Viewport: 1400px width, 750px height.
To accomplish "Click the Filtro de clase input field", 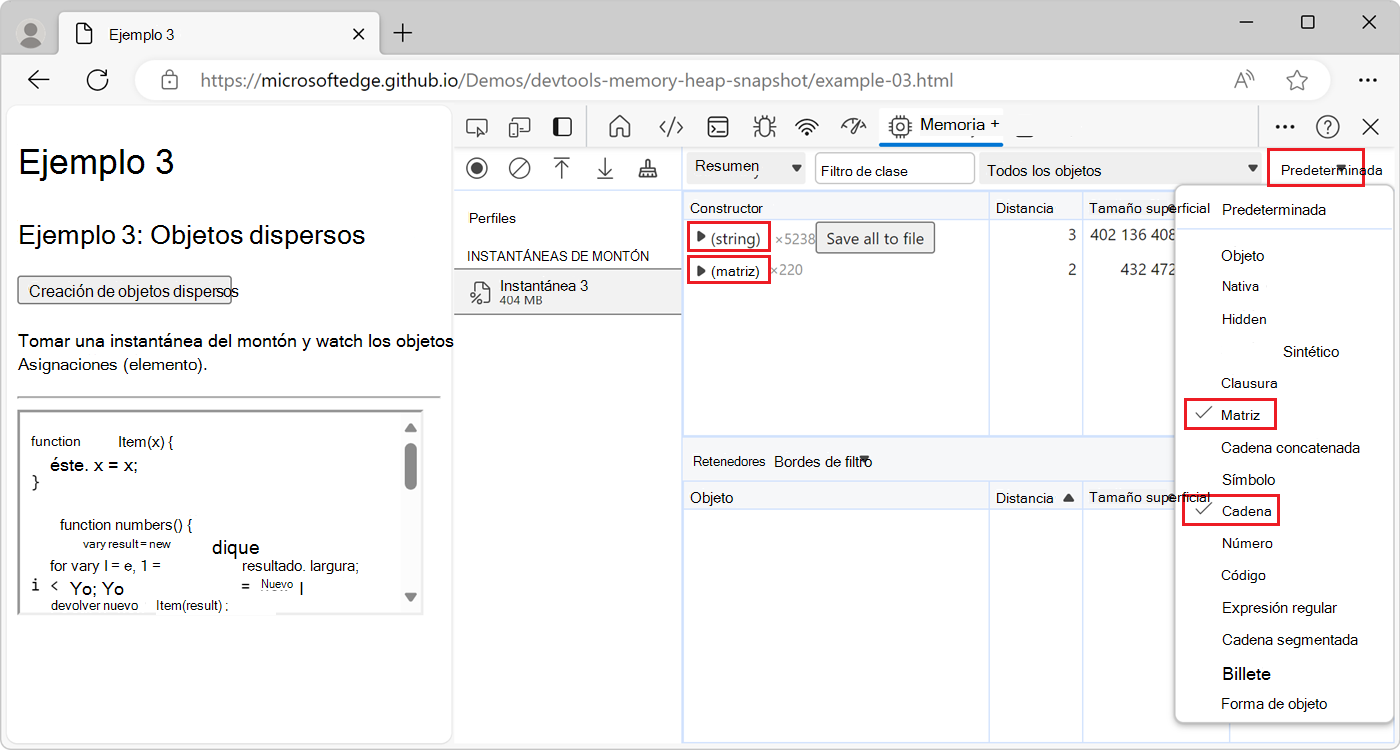I will 894,170.
